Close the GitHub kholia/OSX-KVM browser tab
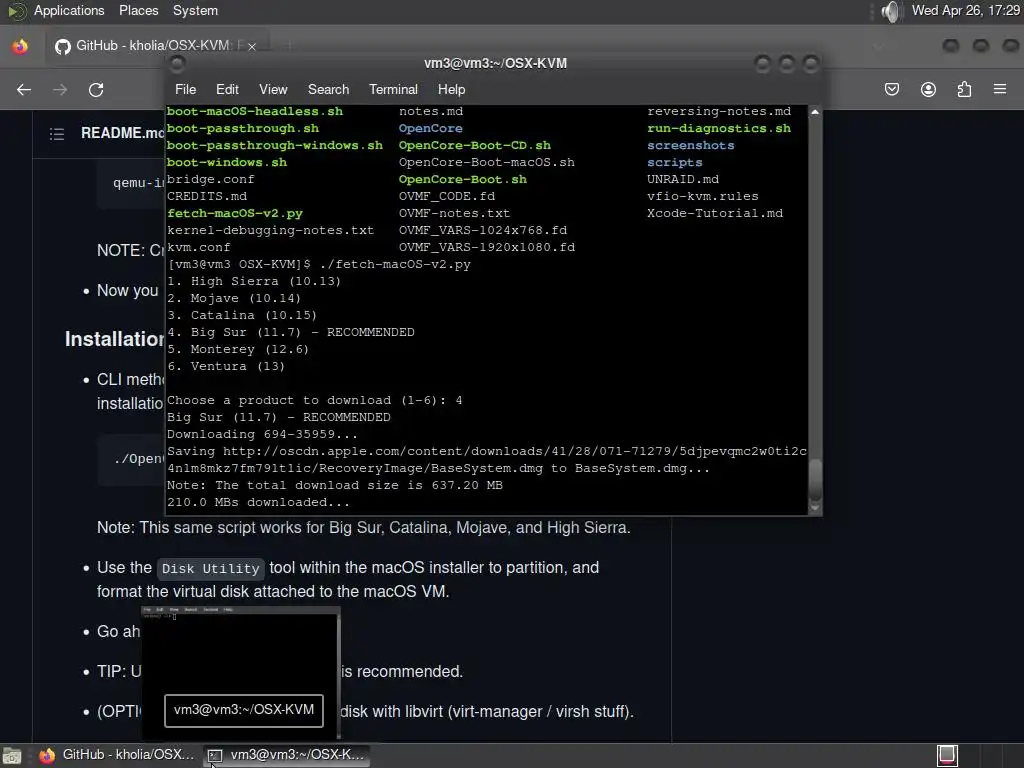Viewport: 1024px width, 768px height. (251, 46)
